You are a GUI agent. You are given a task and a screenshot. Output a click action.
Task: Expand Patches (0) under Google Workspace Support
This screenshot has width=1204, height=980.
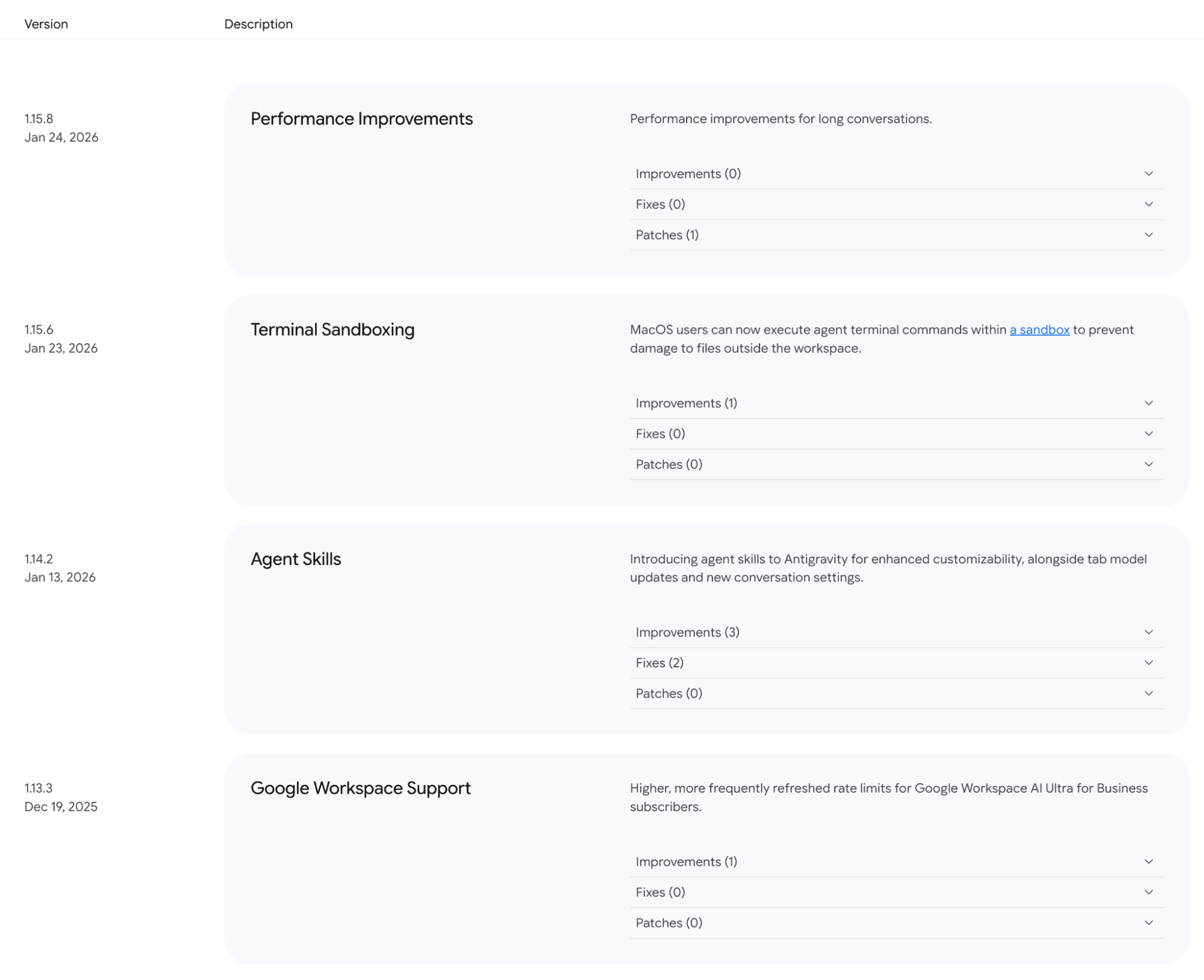click(895, 923)
